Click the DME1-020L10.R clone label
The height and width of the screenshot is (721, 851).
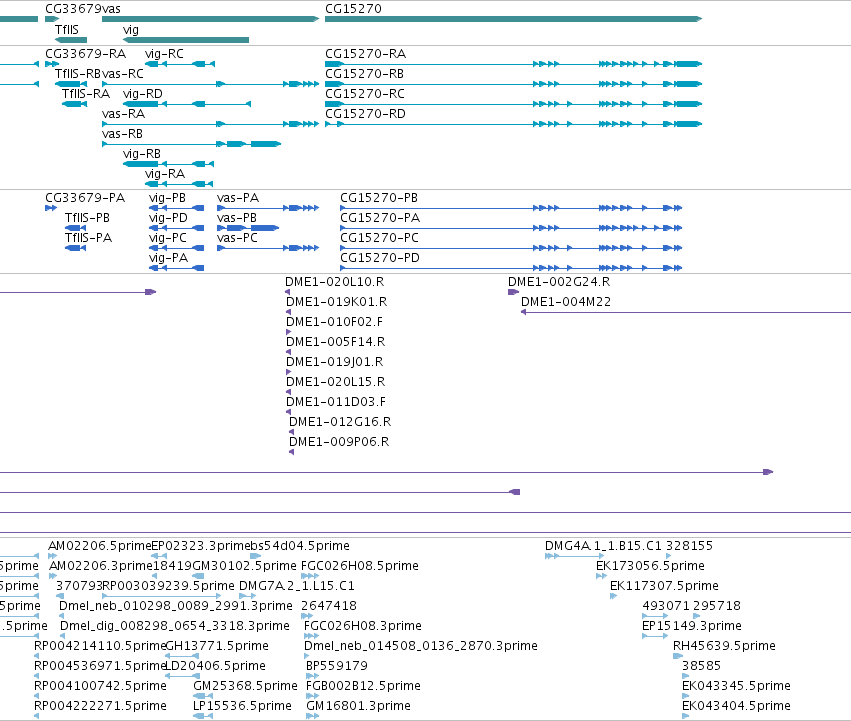pos(334,282)
